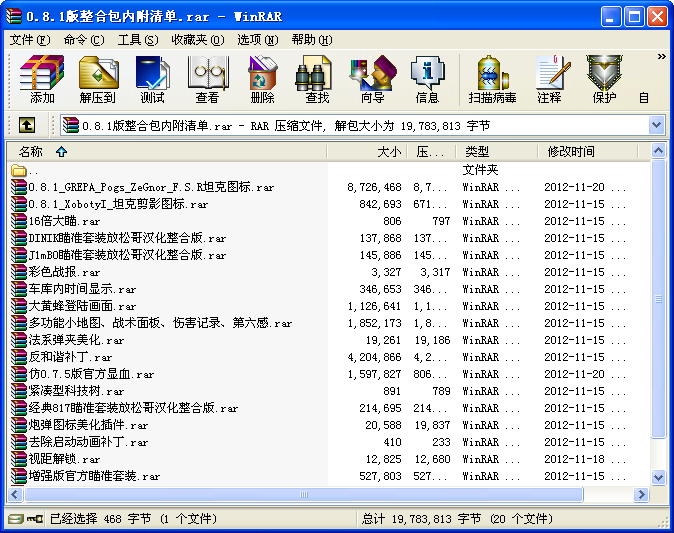Open the 工具(S) menu
674x533 pixels.
(x=138, y=40)
